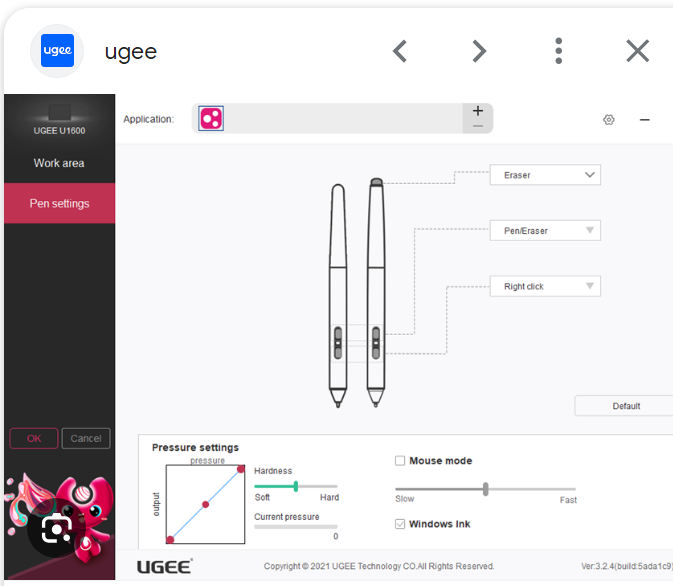Expand the Right click button dropdown

pos(545,286)
